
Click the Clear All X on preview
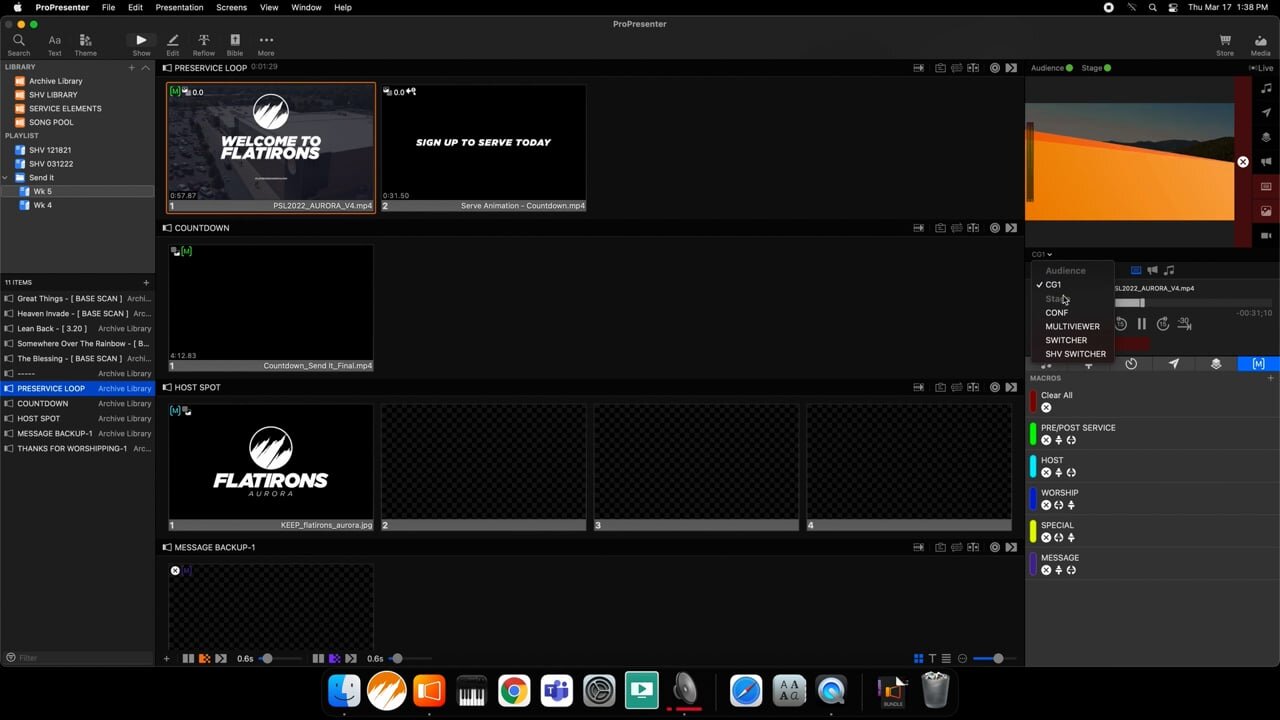tap(1243, 162)
